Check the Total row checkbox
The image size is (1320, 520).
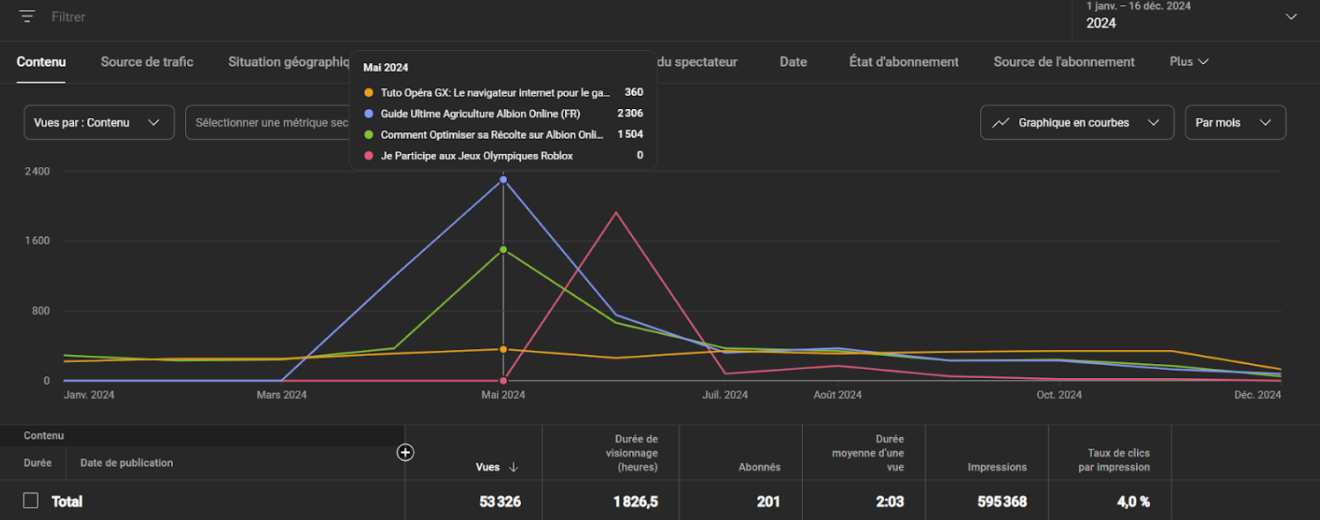click(x=31, y=500)
